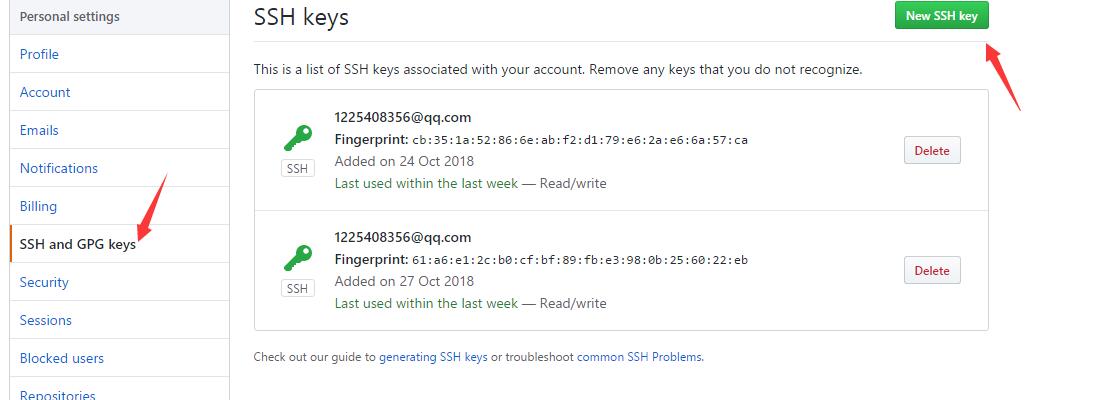Click the SSH badge under the second key icon
Image resolution: width=1107 pixels, height=400 pixels.
[297, 289]
